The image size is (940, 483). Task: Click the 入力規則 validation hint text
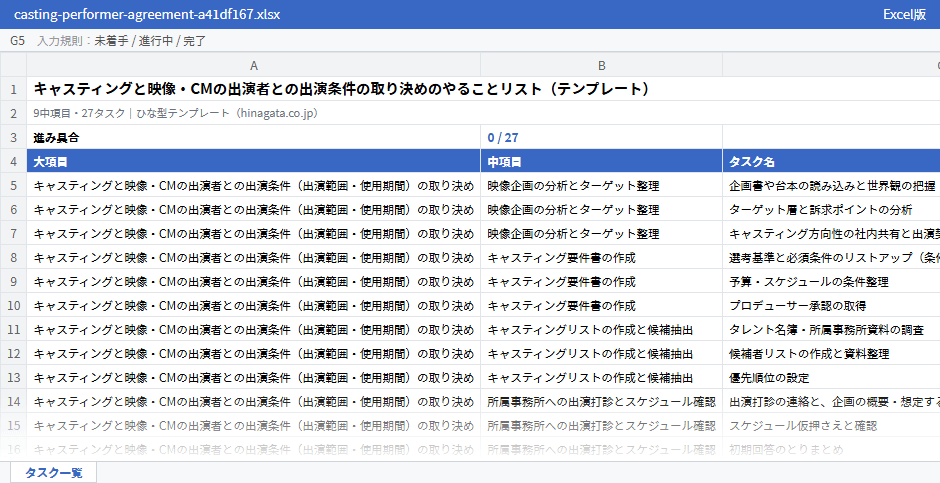click(x=122, y=41)
